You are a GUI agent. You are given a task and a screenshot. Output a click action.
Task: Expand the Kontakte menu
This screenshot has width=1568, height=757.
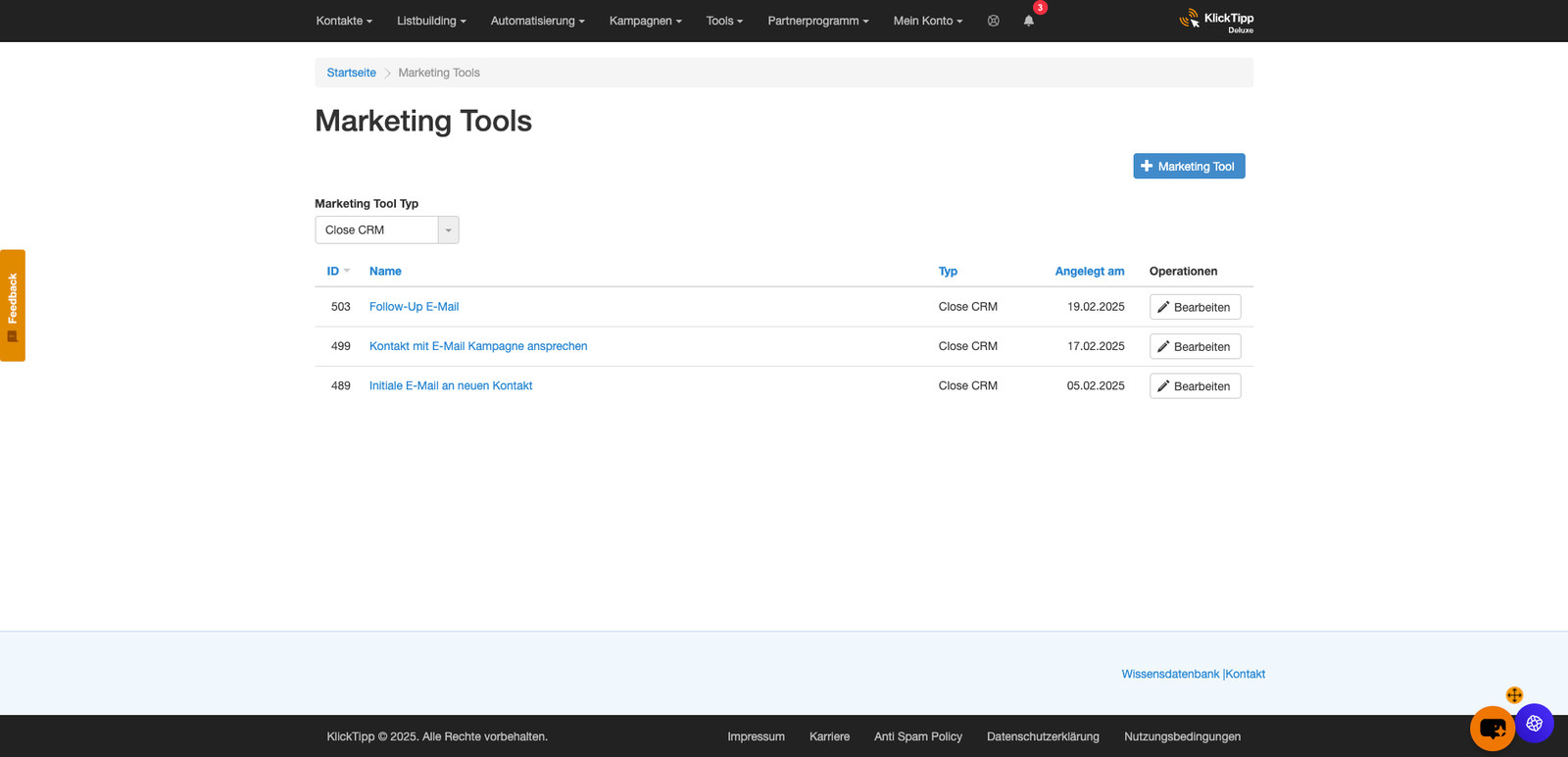[344, 21]
